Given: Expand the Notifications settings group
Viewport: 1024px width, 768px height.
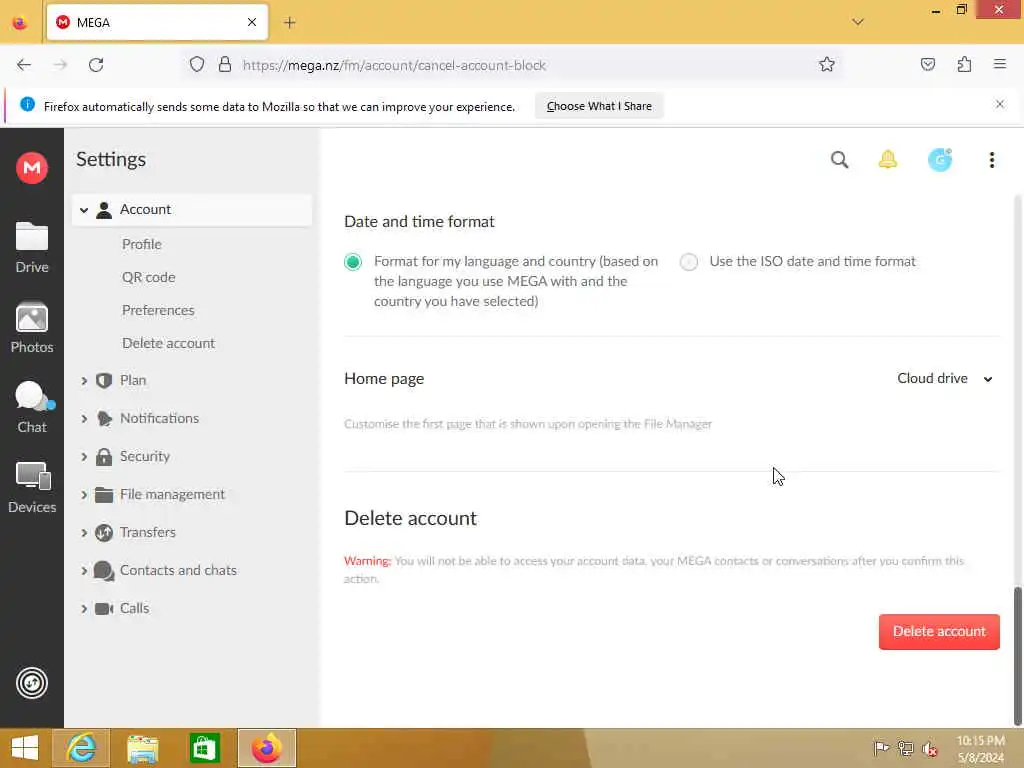Looking at the screenshot, I should pyautogui.click(x=84, y=419).
